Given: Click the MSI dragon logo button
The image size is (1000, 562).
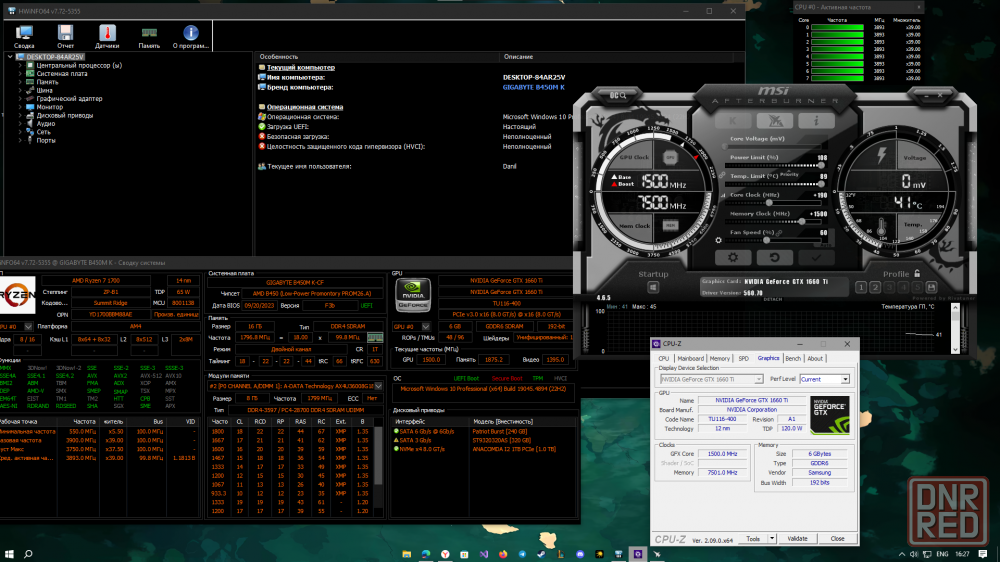Looking at the screenshot, I should click(774, 120).
